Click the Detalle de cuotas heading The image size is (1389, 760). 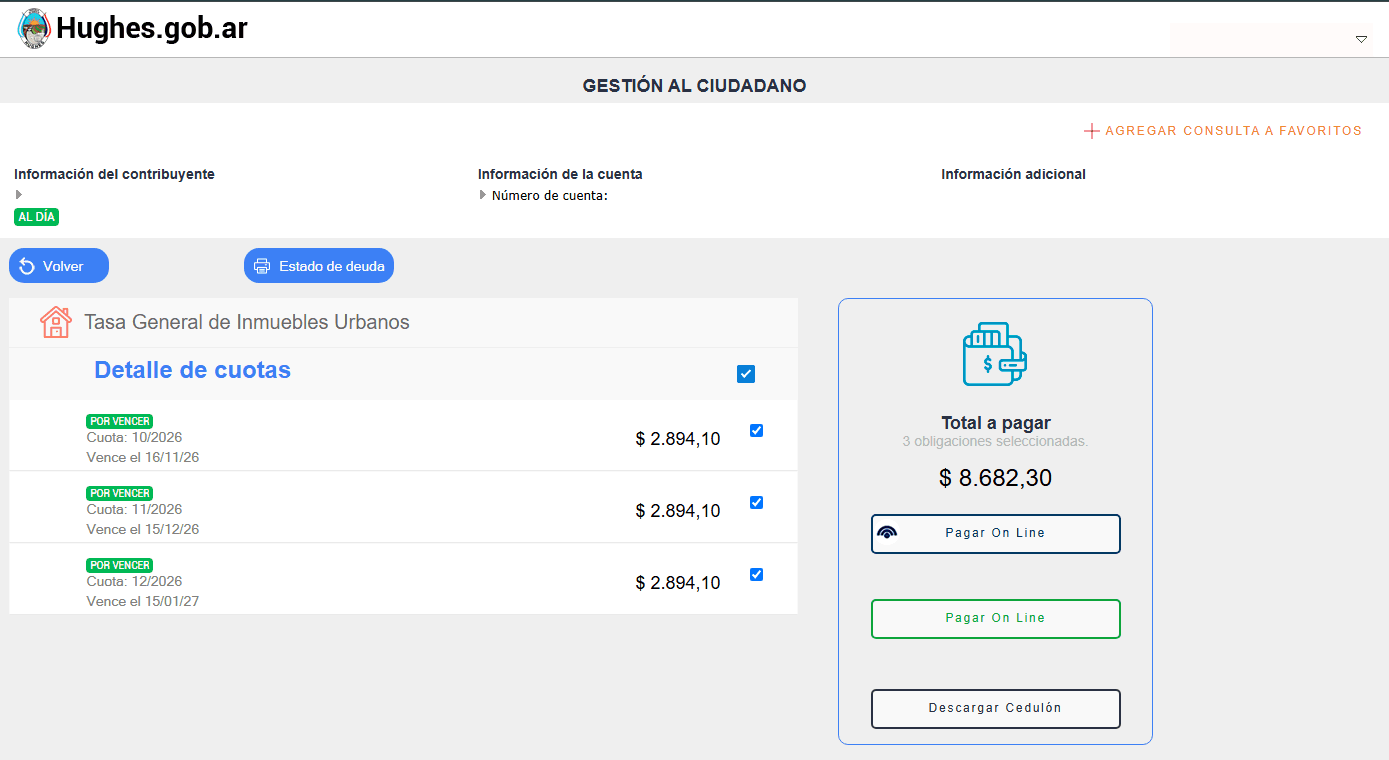(192, 370)
